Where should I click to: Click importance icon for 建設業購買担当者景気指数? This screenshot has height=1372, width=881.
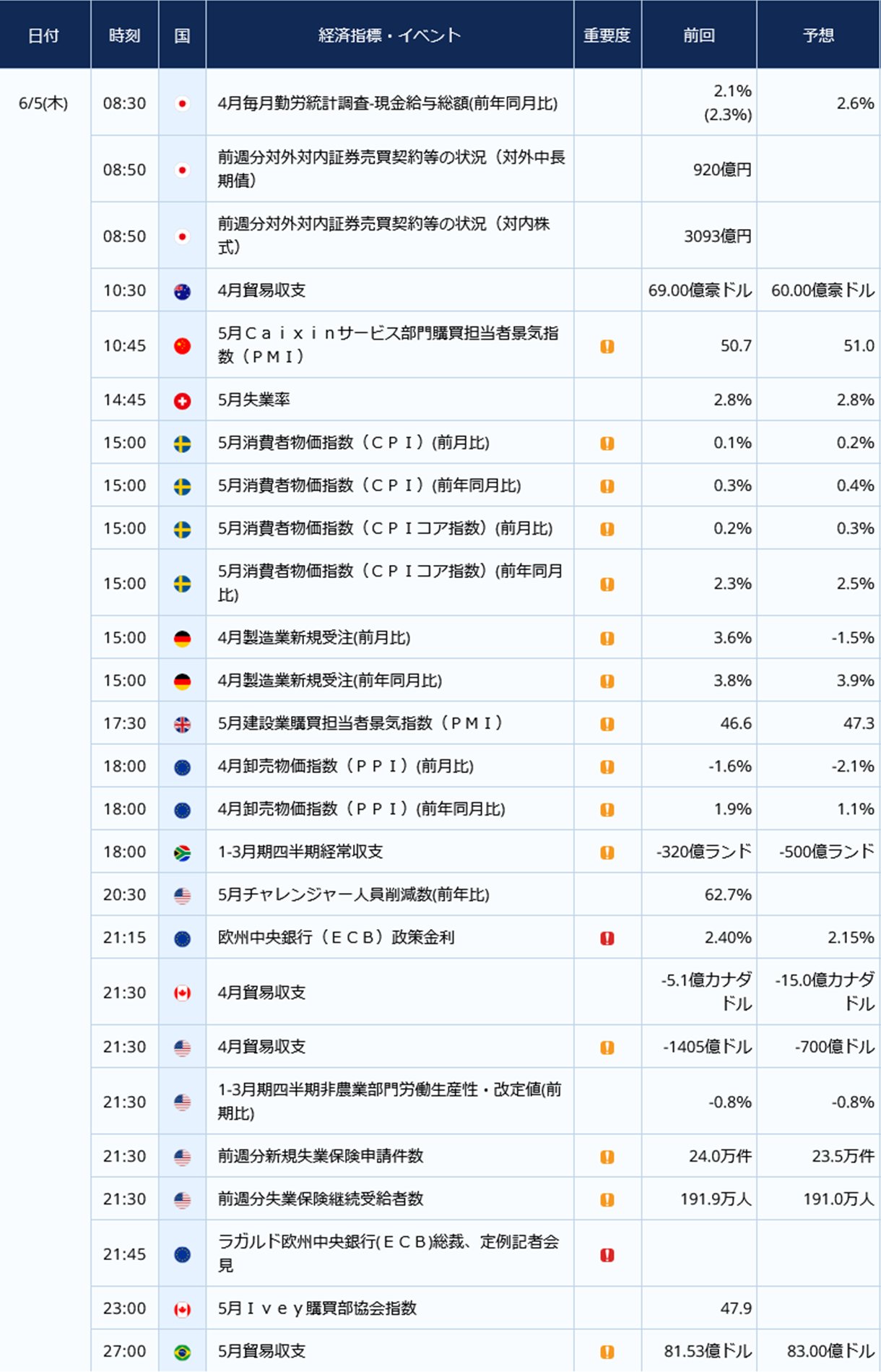(x=607, y=724)
